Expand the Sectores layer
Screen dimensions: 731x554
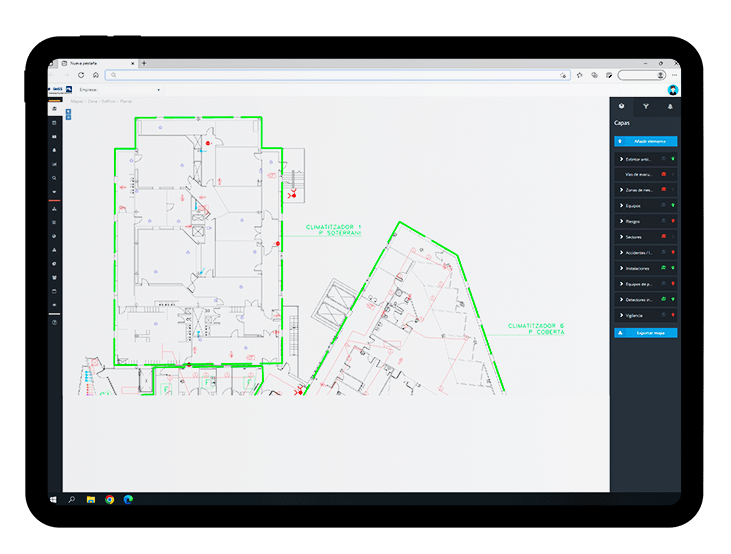pyautogui.click(x=621, y=237)
